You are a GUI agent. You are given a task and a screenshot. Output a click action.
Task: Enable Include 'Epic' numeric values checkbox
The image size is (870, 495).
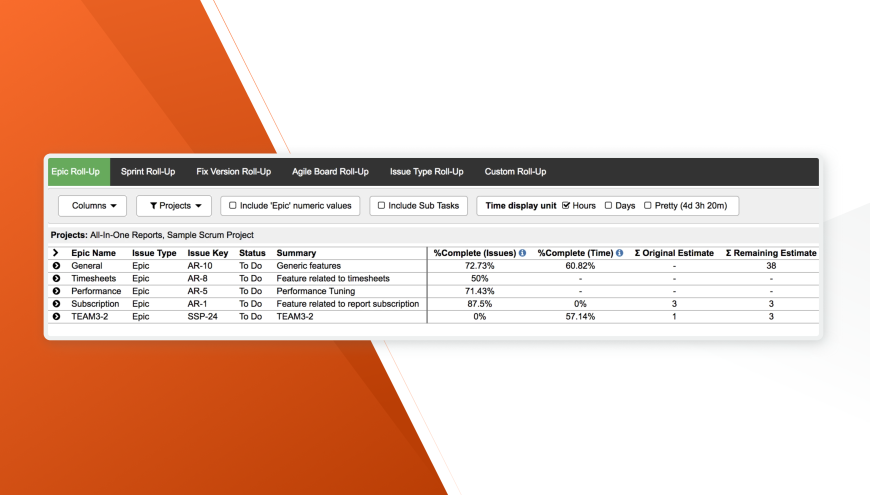click(233, 205)
